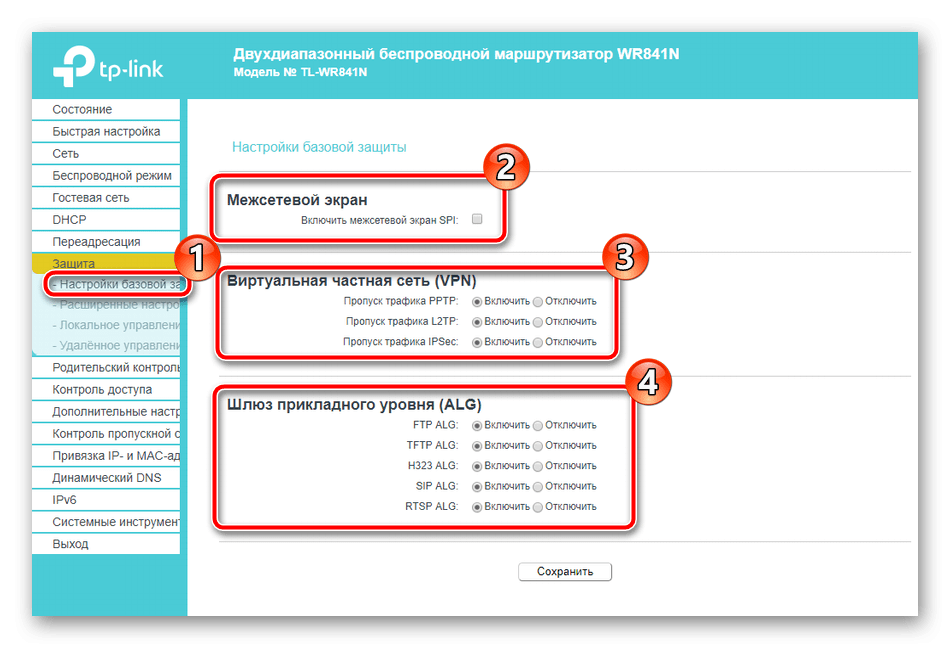The image size is (950, 648).
Task: Enable the SPI firewall checkbox
Action: 477,219
